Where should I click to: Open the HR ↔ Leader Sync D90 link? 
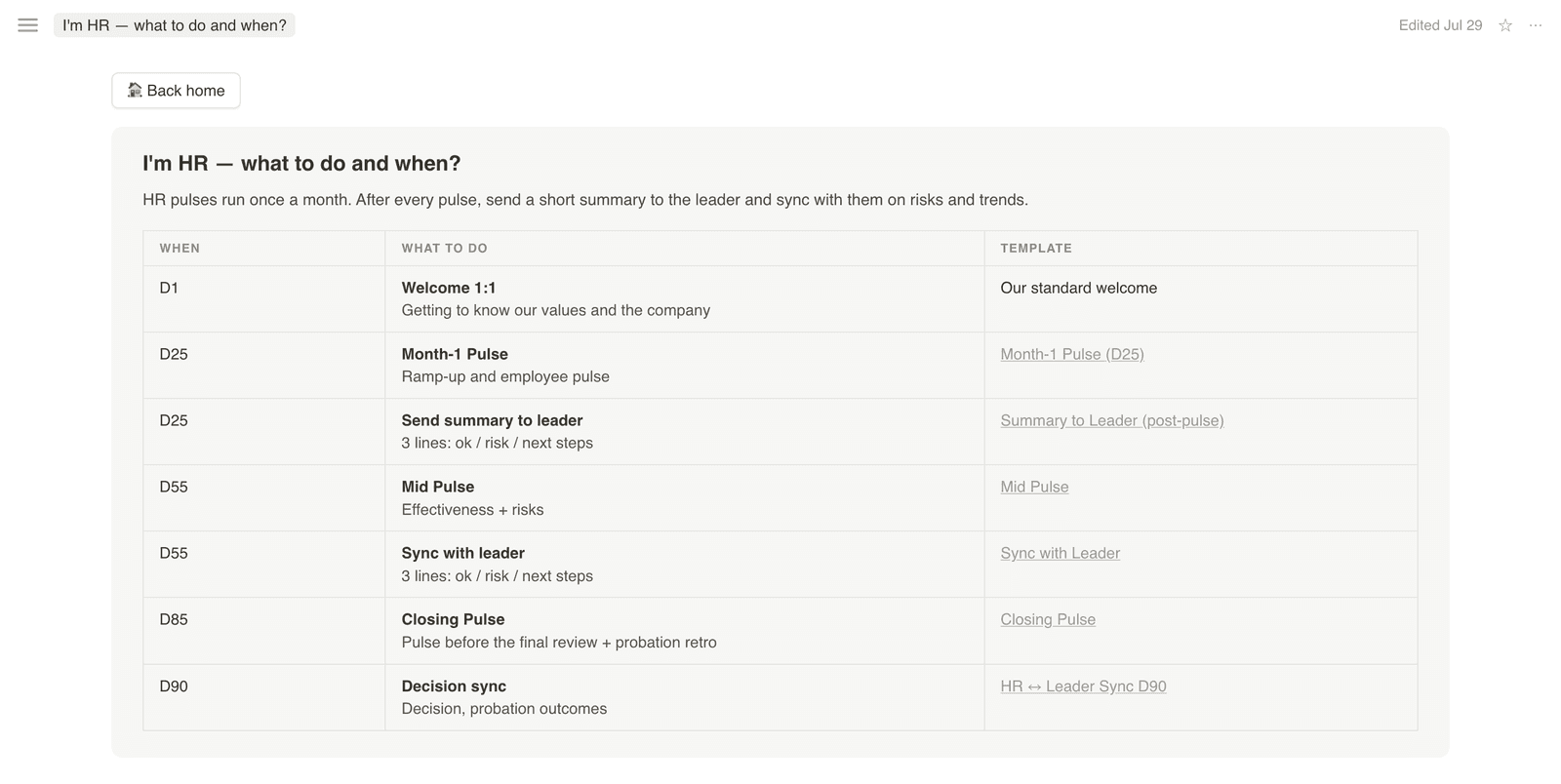(1083, 686)
